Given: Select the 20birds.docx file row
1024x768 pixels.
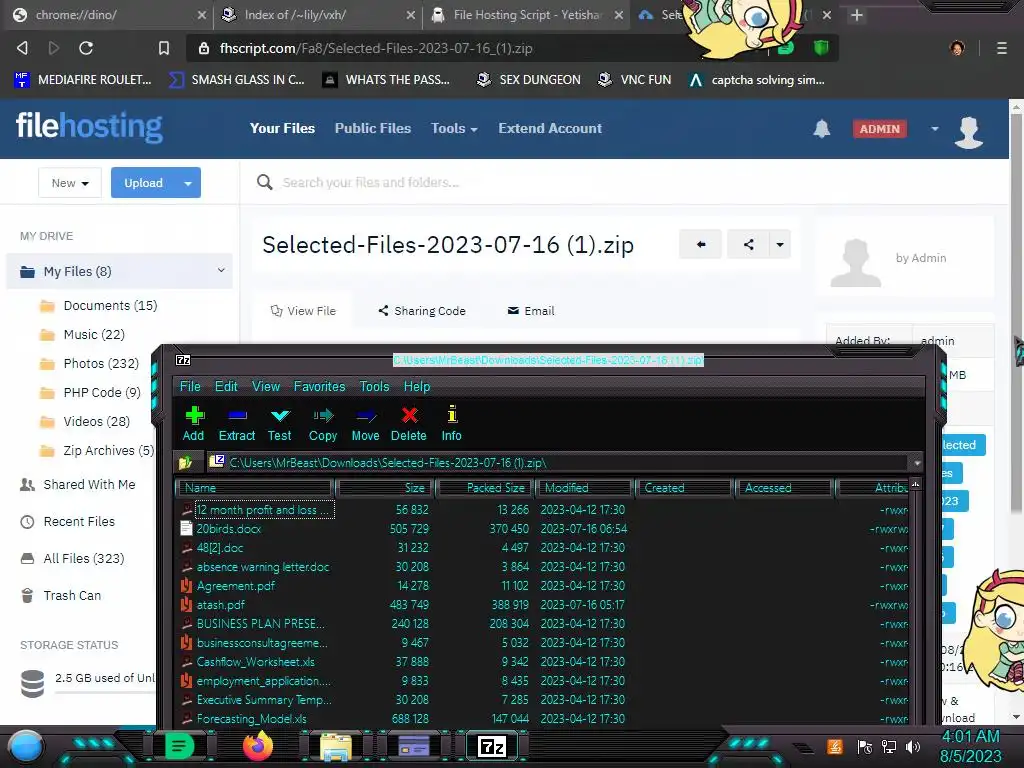Looking at the screenshot, I should (x=543, y=529).
